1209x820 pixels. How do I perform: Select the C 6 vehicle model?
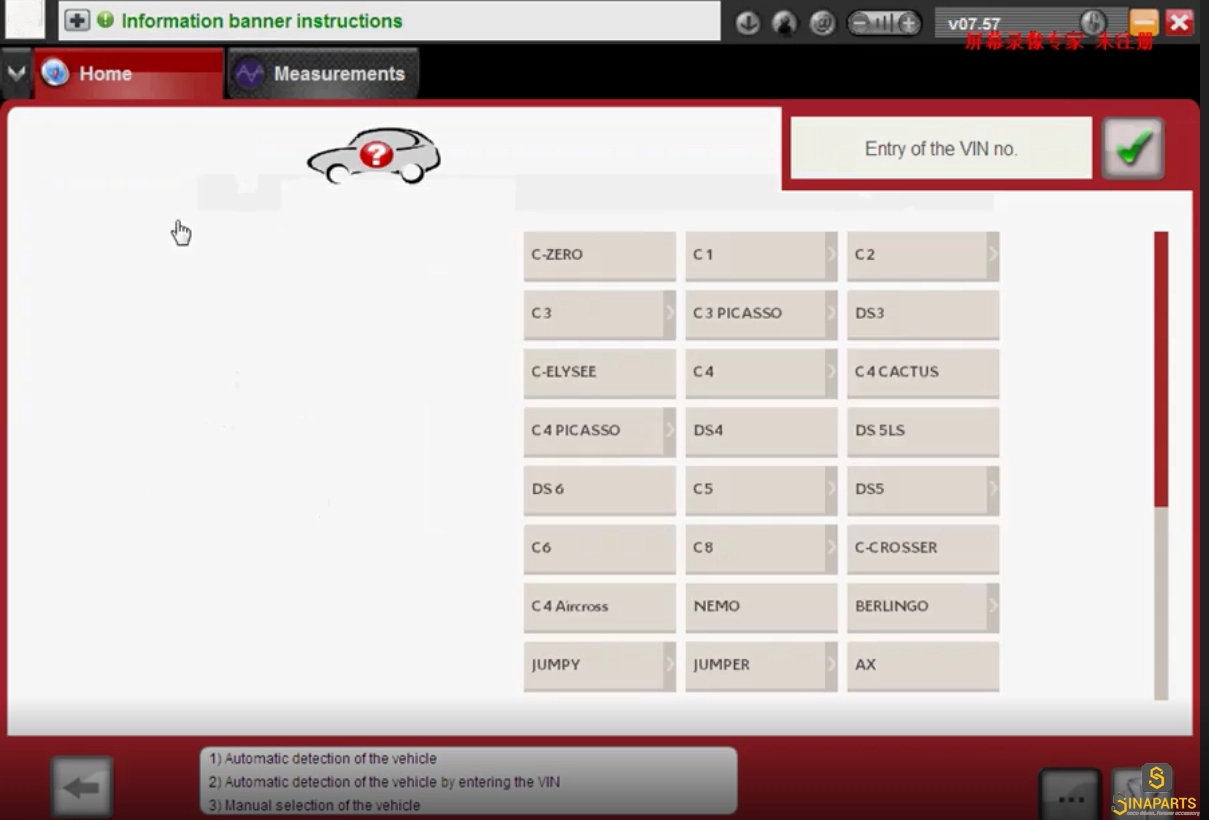(599, 548)
